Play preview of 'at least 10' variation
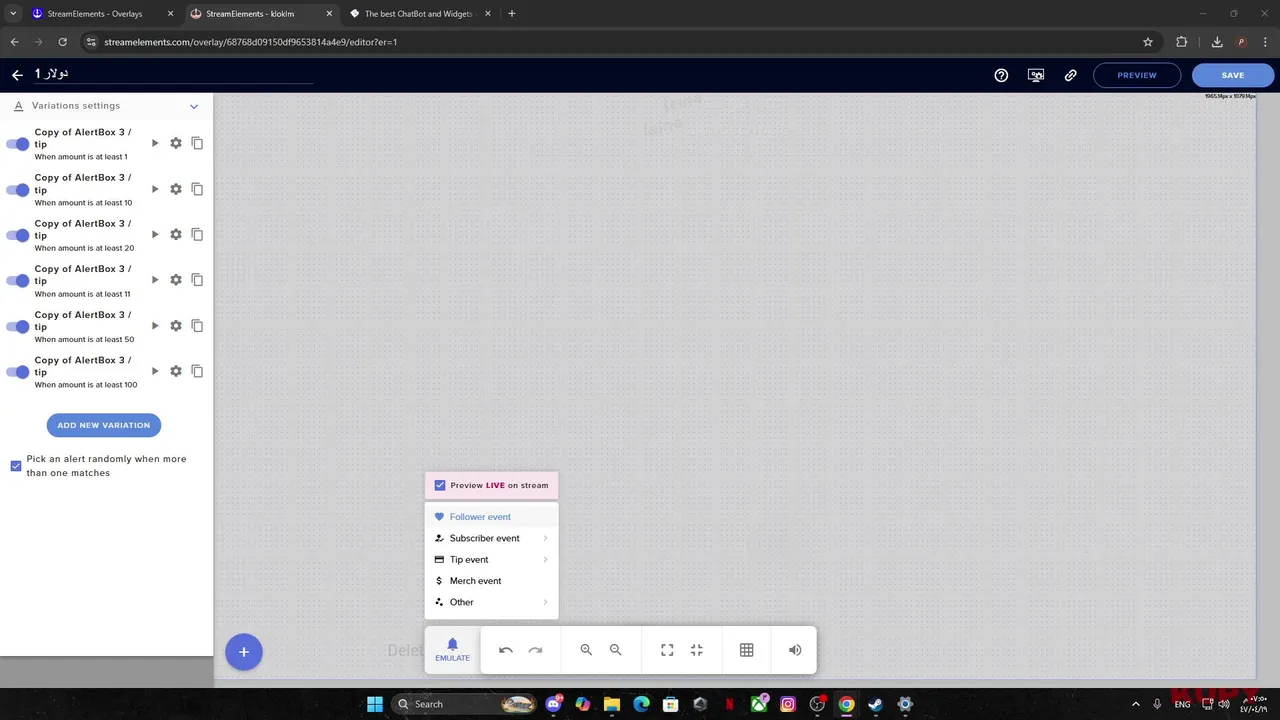This screenshot has height=720, width=1280. tap(155, 189)
